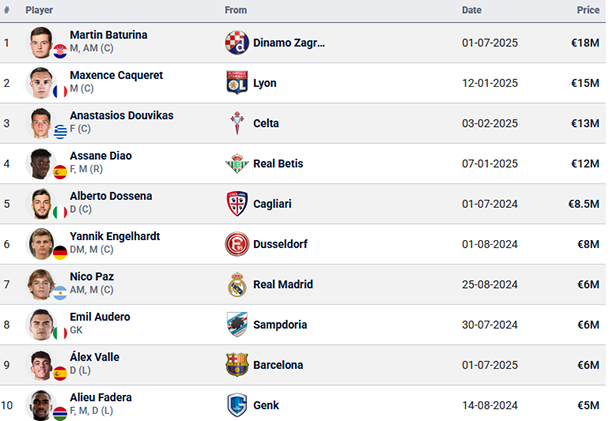Click the Celta club crest
The height and width of the screenshot is (421, 612).
point(237,123)
